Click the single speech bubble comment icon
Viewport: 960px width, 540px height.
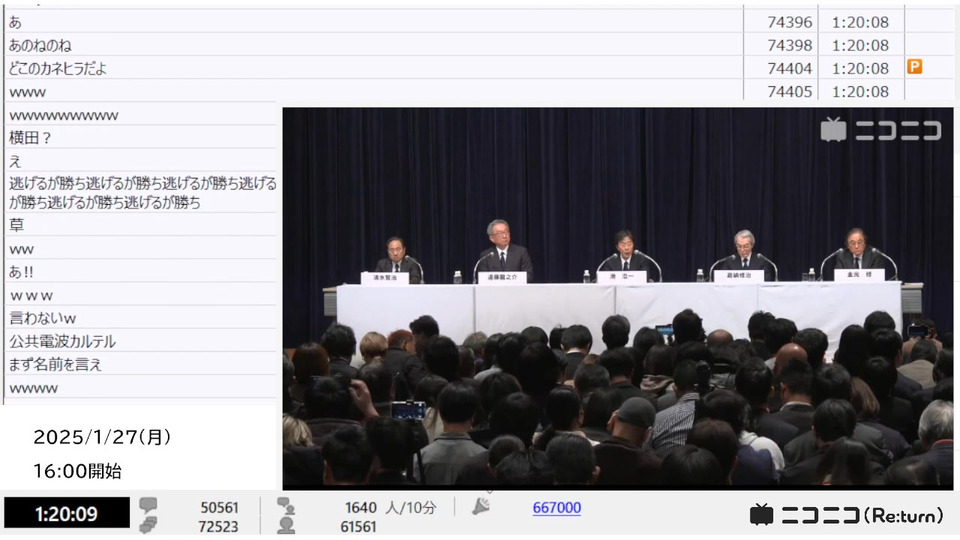[148, 505]
